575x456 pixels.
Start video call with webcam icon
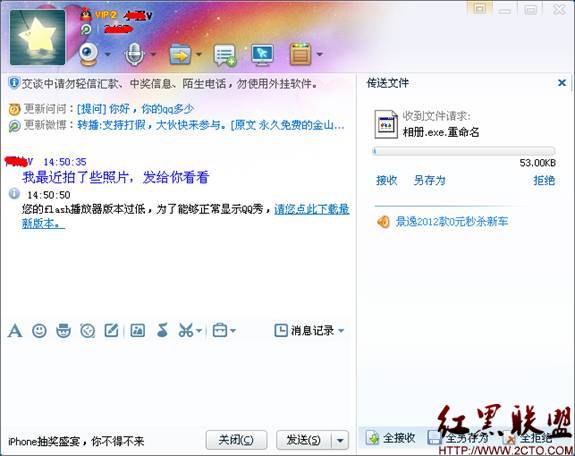[x=88, y=54]
